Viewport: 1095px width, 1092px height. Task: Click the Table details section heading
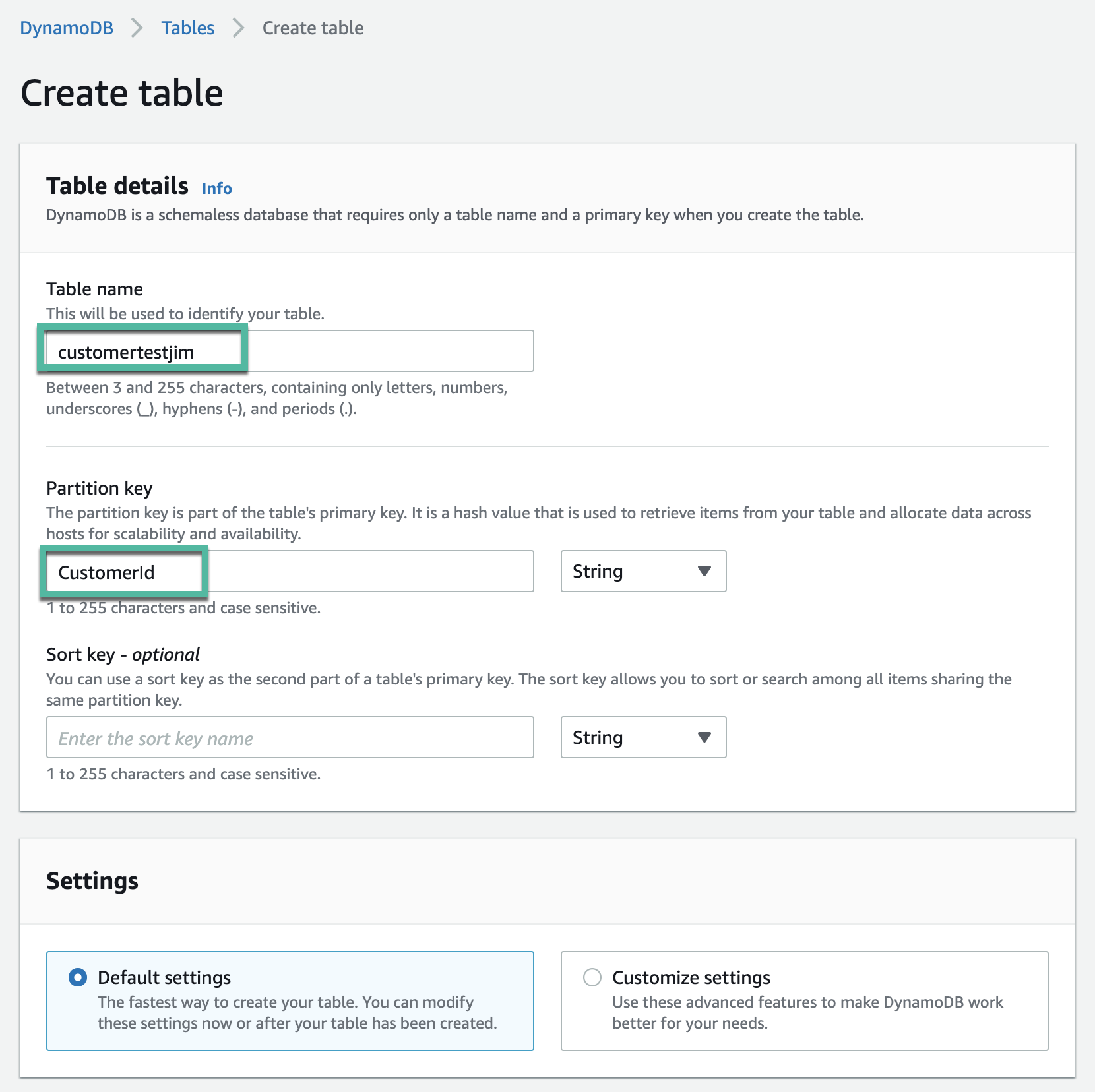[x=117, y=187]
